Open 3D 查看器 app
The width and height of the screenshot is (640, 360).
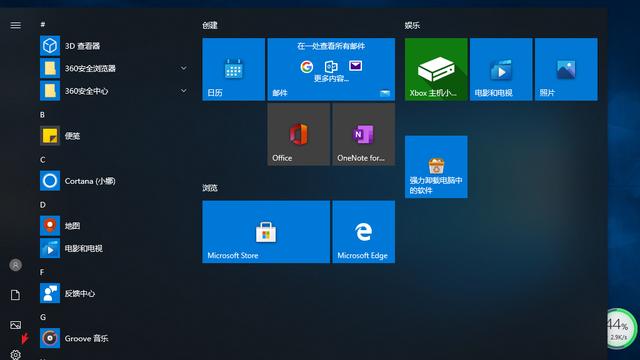tap(114, 46)
